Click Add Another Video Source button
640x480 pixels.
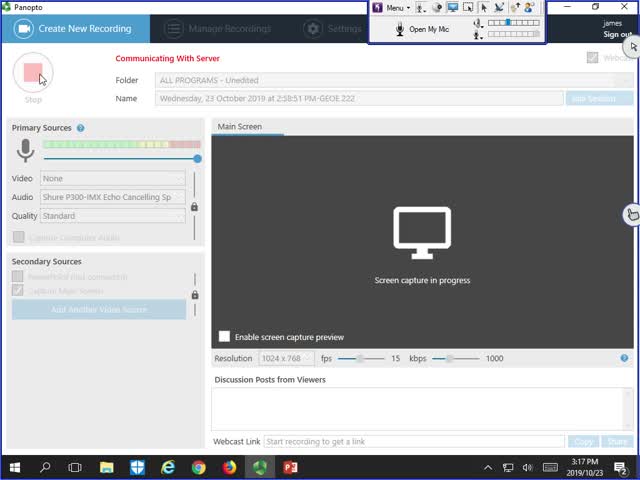pyautogui.click(x=99, y=309)
